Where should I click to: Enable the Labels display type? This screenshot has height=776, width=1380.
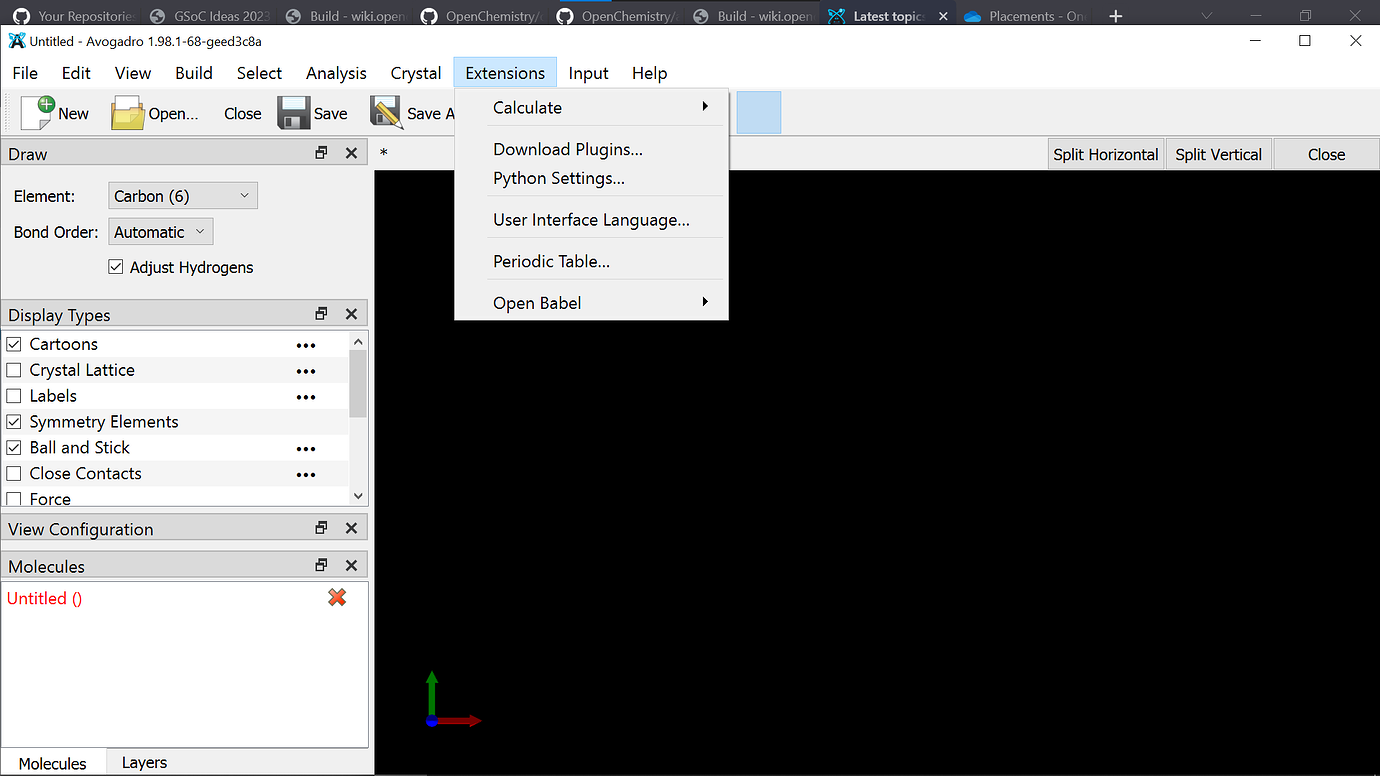(14, 396)
